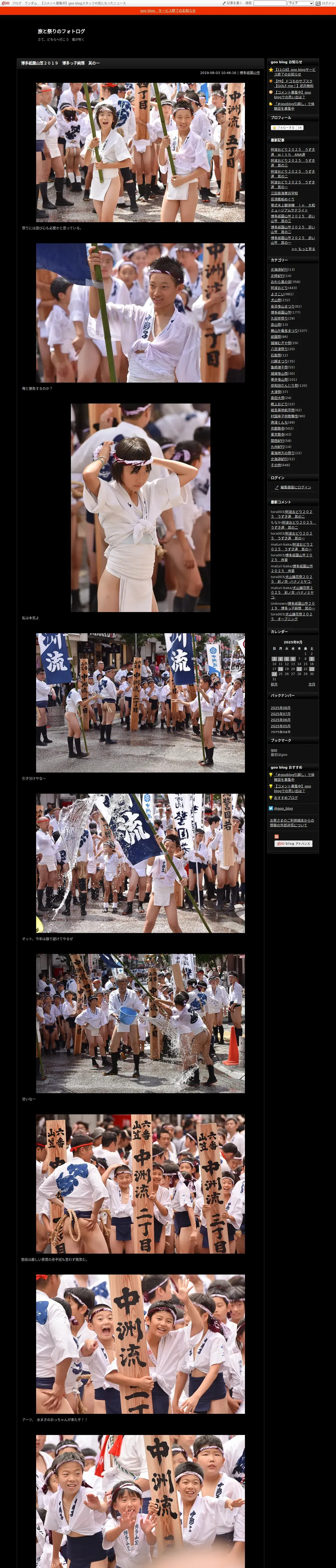Open the 外部送信について information link
336x1568 pixels.
coord(292,822)
